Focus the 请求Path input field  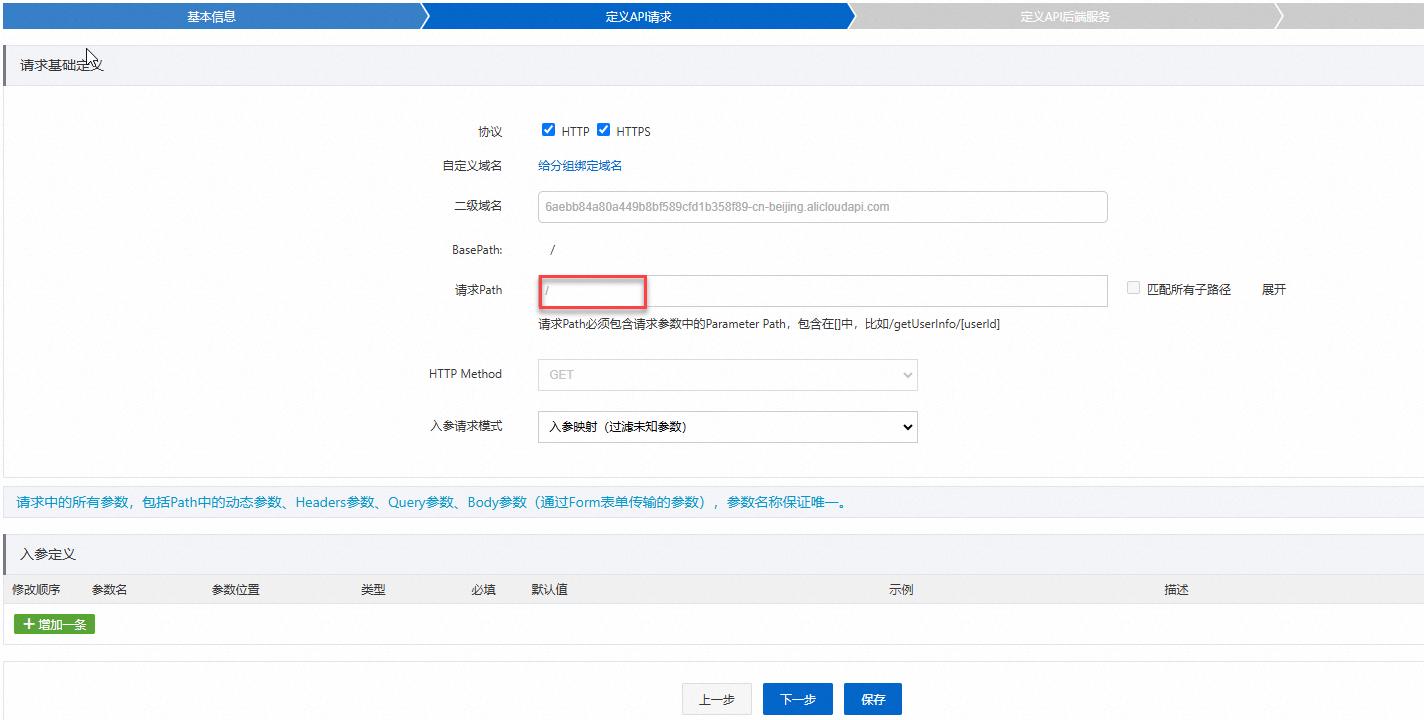(x=822, y=291)
